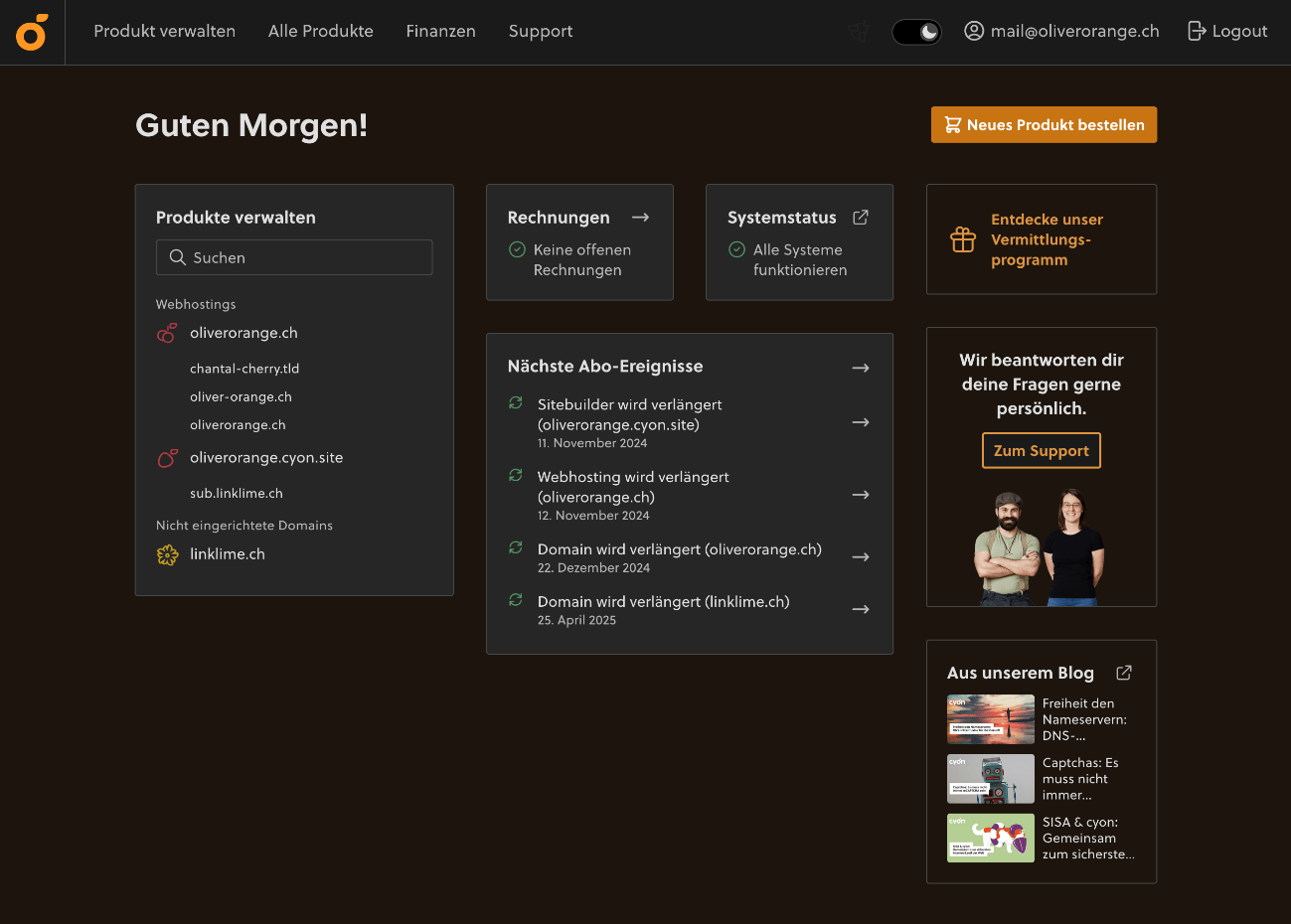This screenshot has width=1291, height=924.
Task: Open the Produkt verwalten menu
Action: [165, 31]
